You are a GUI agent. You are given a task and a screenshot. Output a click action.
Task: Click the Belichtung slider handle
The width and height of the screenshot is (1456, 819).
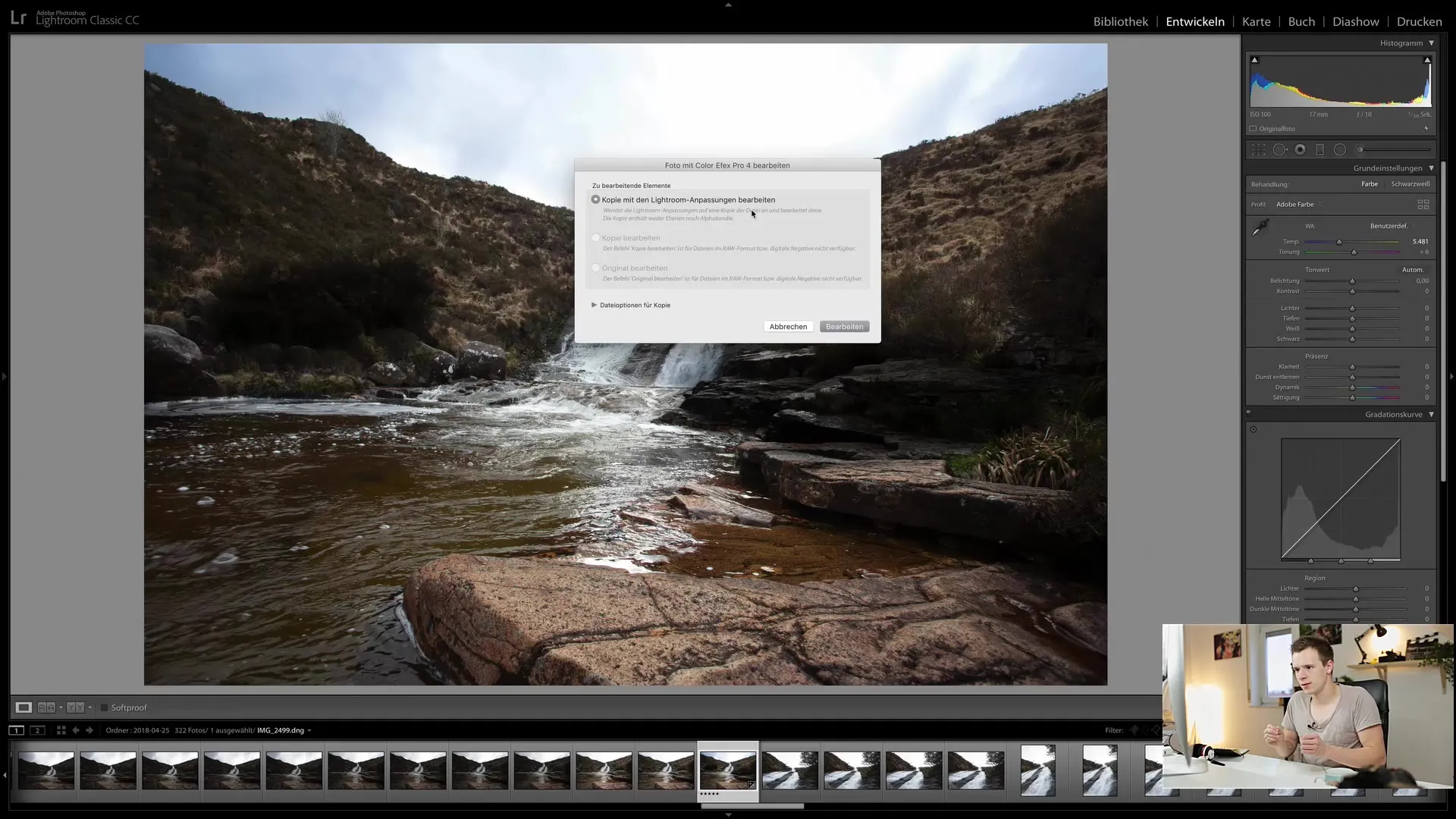(1352, 281)
